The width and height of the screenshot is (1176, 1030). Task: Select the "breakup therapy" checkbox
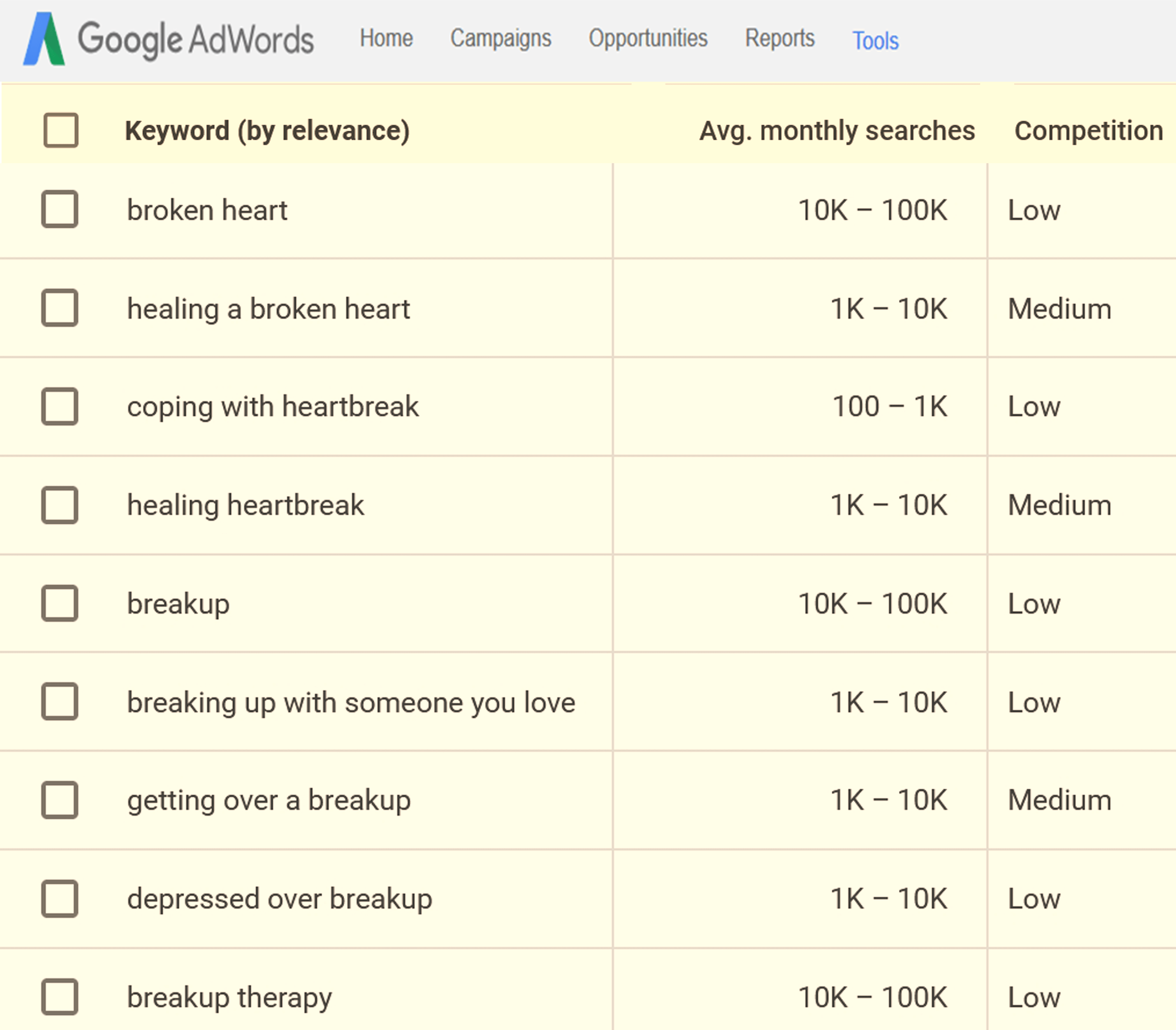[60, 997]
